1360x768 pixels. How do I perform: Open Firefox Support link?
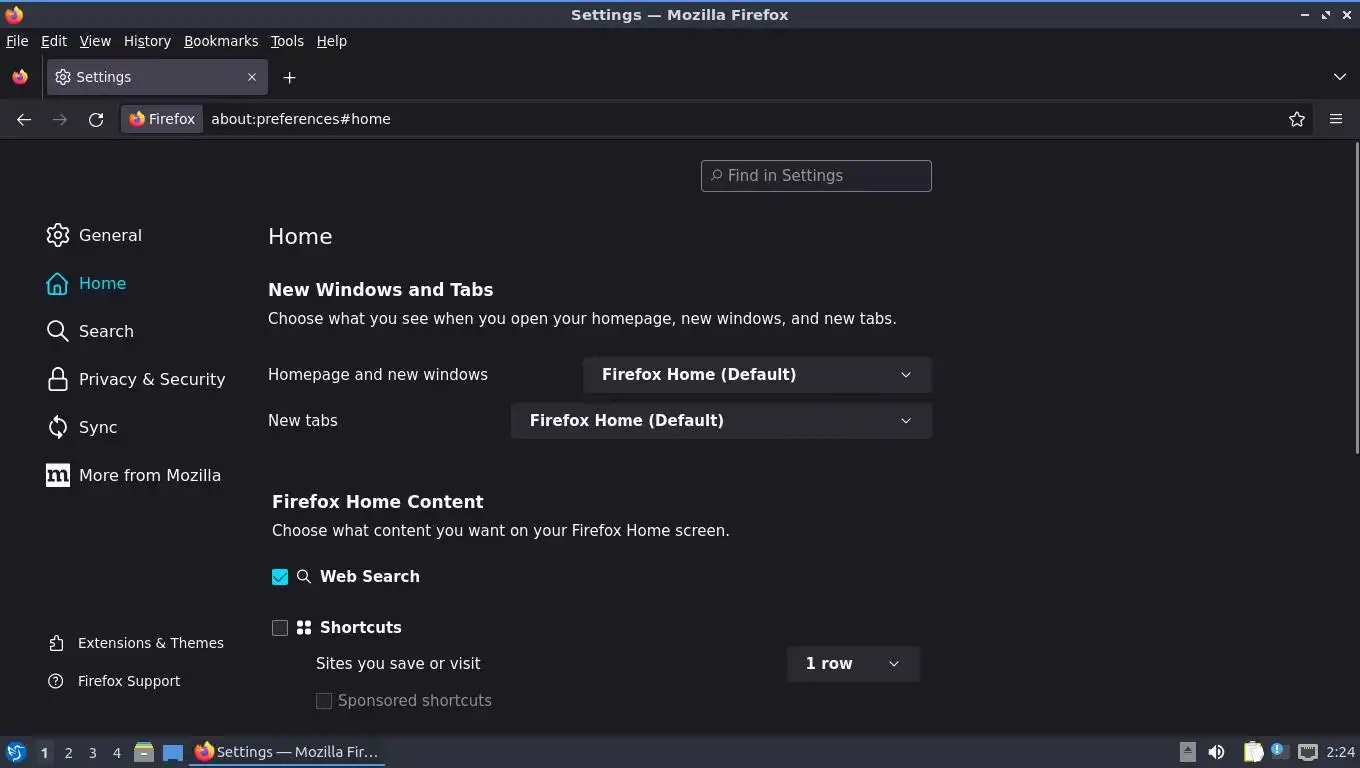pos(114,681)
